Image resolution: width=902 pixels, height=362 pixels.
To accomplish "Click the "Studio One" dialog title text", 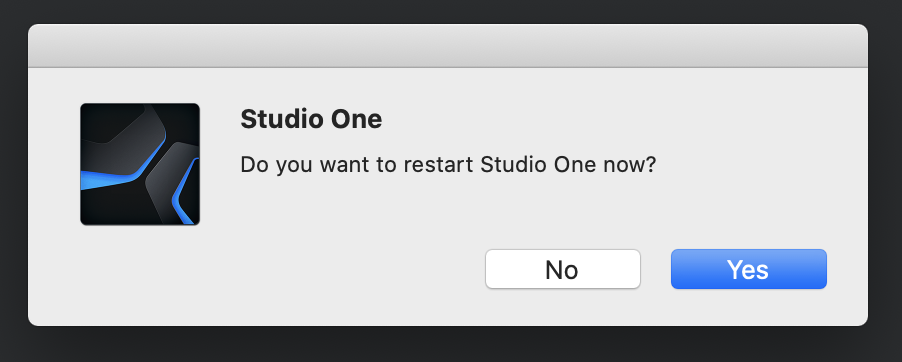I will pyautogui.click(x=311, y=120).
